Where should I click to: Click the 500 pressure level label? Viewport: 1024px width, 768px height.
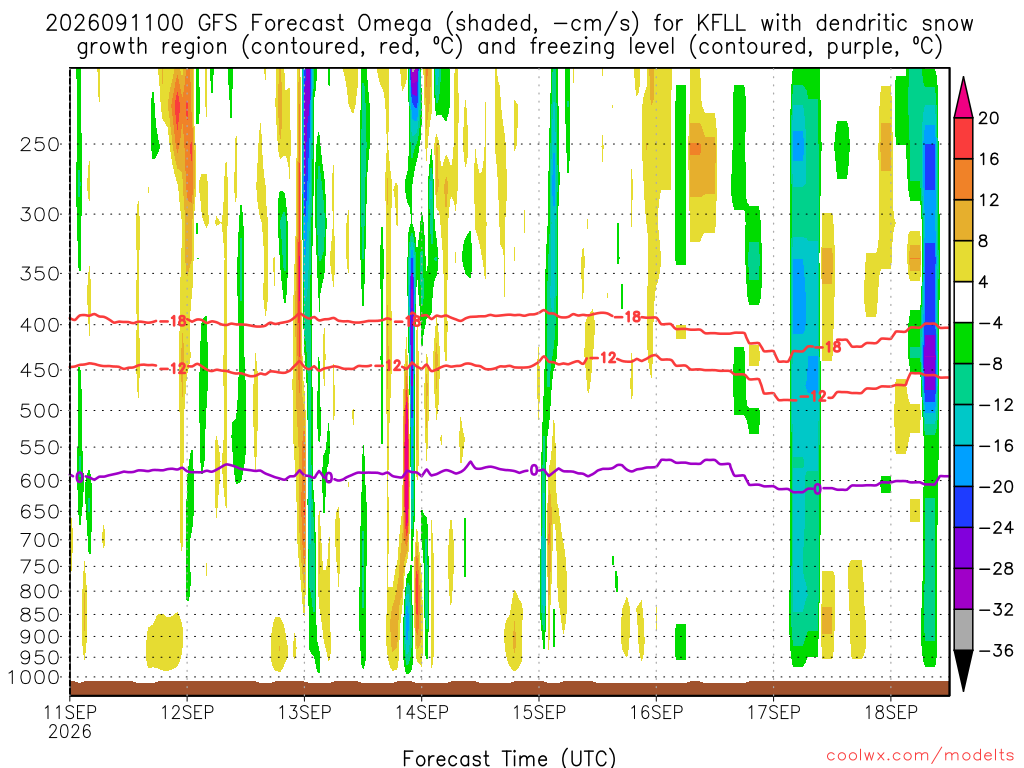click(40, 411)
